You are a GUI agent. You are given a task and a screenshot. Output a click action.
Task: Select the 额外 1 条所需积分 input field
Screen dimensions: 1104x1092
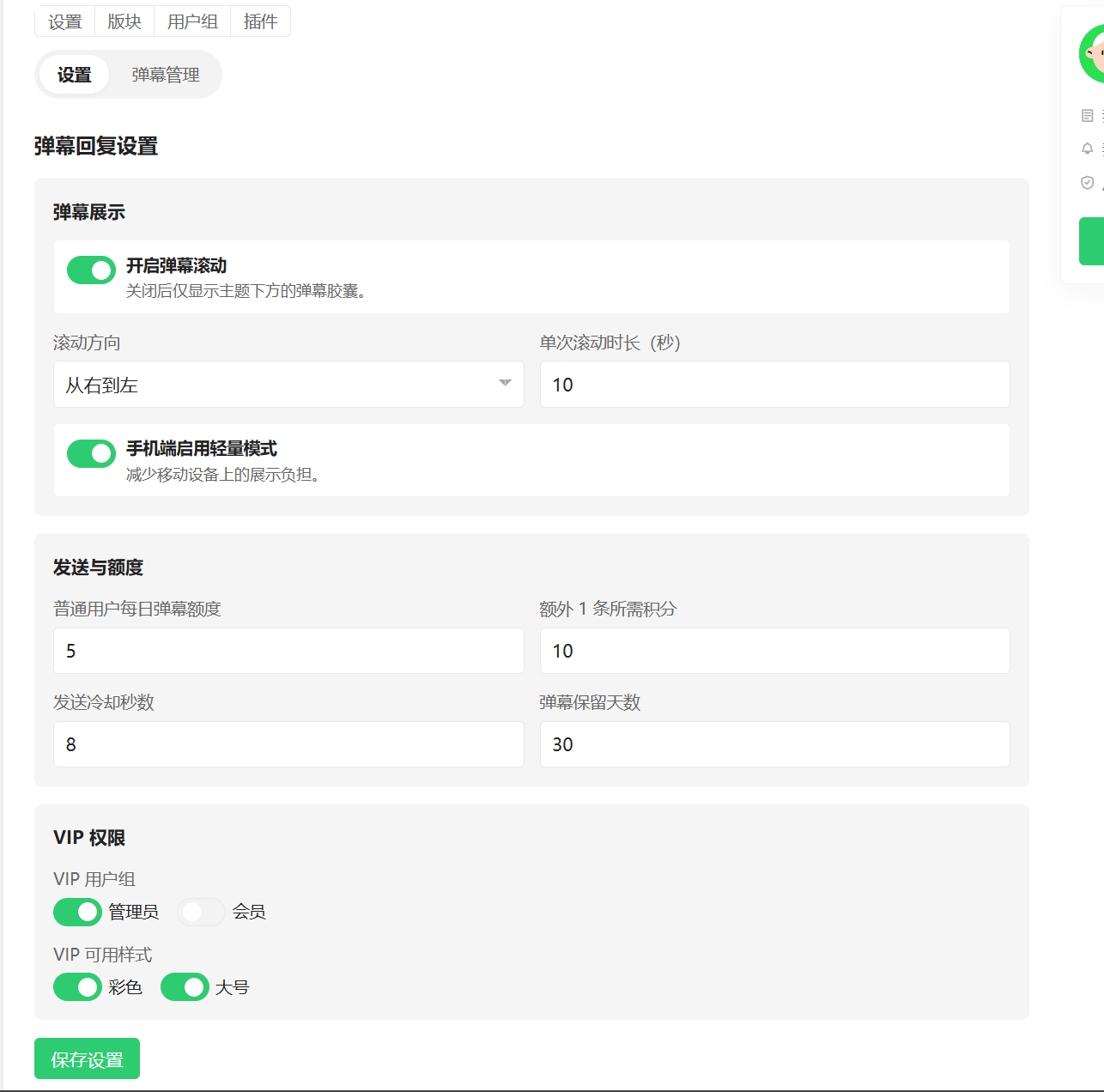[774, 651]
